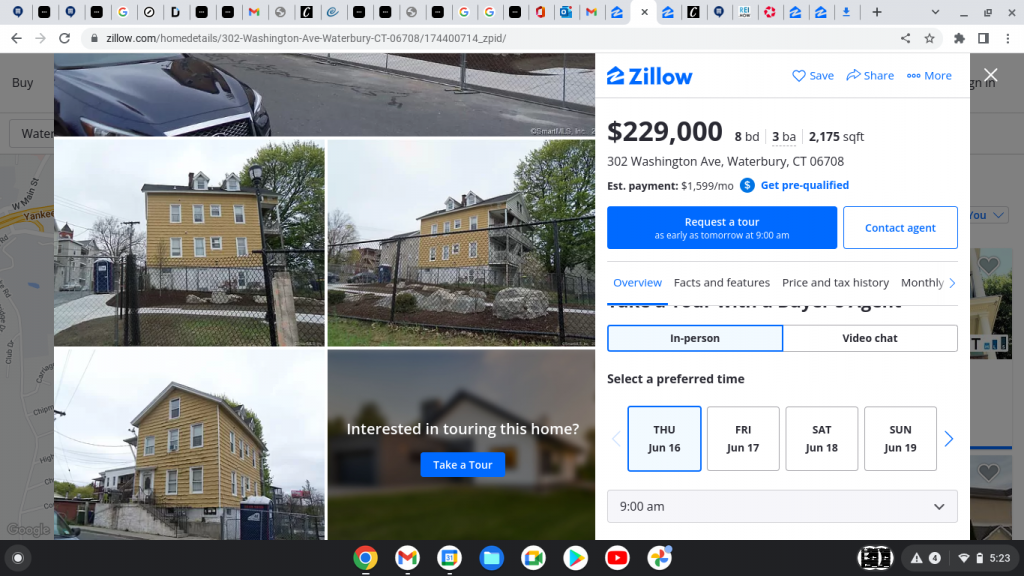Bookmark this page with star icon
Image resolution: width=1024 pixels, height=576 pixels.
929,38
